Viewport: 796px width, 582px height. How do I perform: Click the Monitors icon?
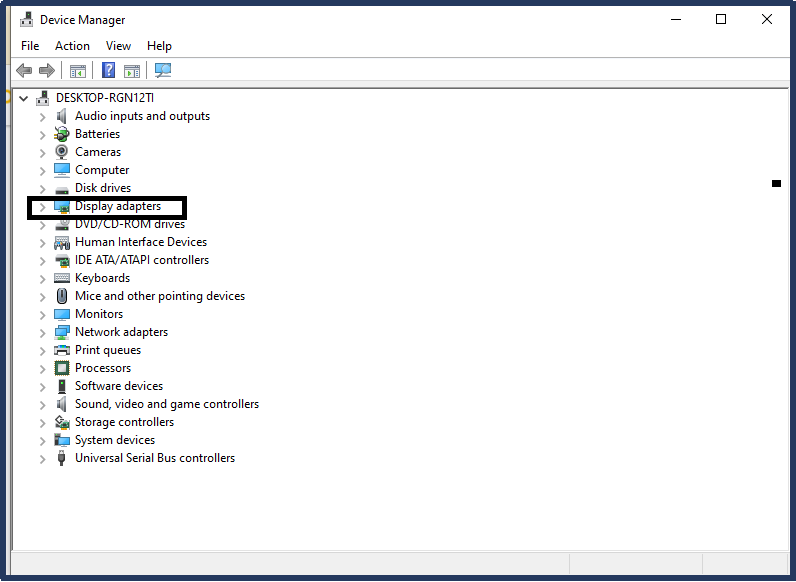click(x=61, y=314)
